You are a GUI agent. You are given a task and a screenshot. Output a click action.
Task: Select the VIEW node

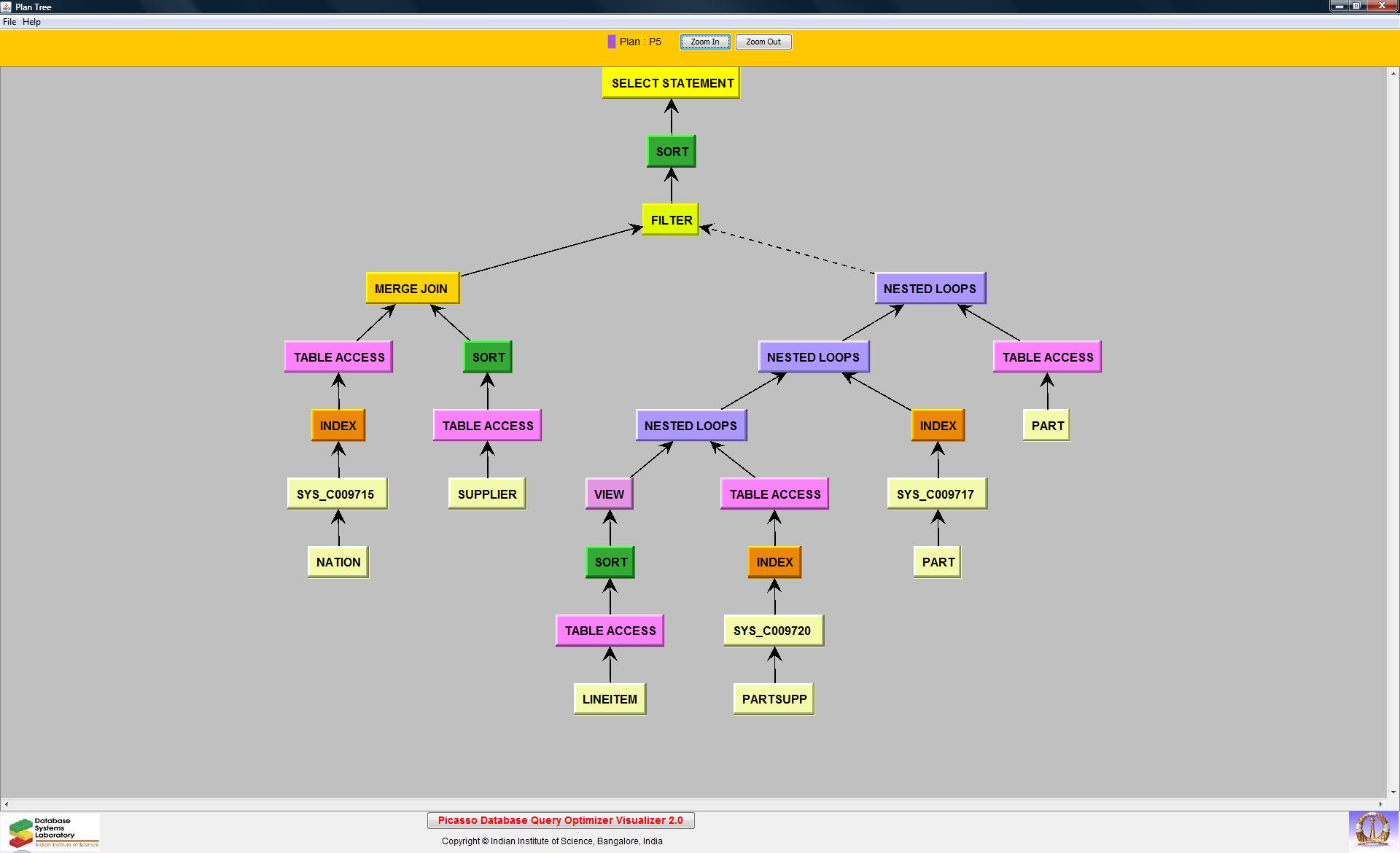tap(609, 494)
